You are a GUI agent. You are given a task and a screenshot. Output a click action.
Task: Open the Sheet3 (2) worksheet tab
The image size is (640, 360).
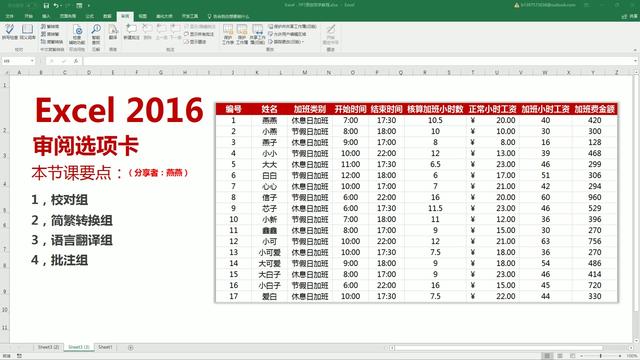click(49, 347)
